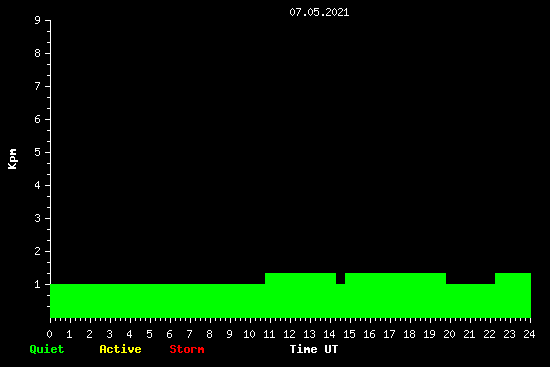This screenshot has width=550, height=367.
Task: Click the Time UT axis label
Action: 314,349
